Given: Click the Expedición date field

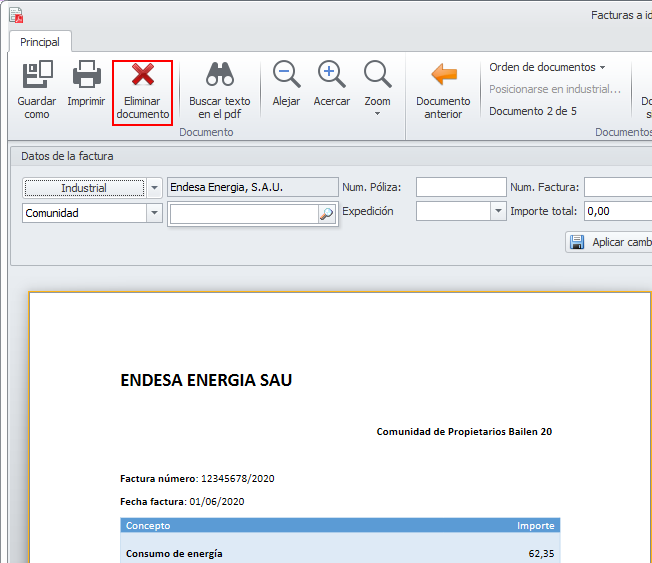Looking at the screenshot, I should pyautogui.click(x=453, y=211).
